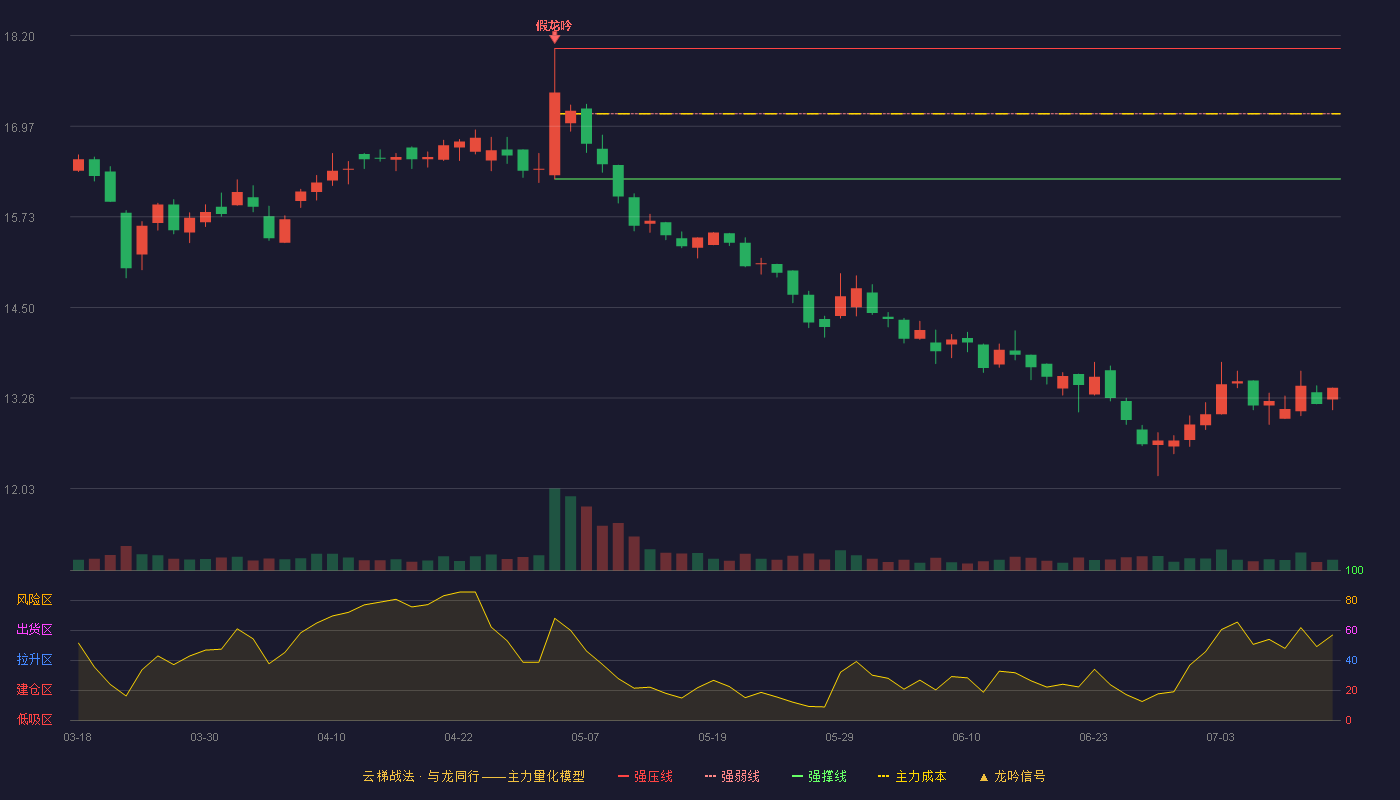Click the 03-18 date label

pos(77,737)
